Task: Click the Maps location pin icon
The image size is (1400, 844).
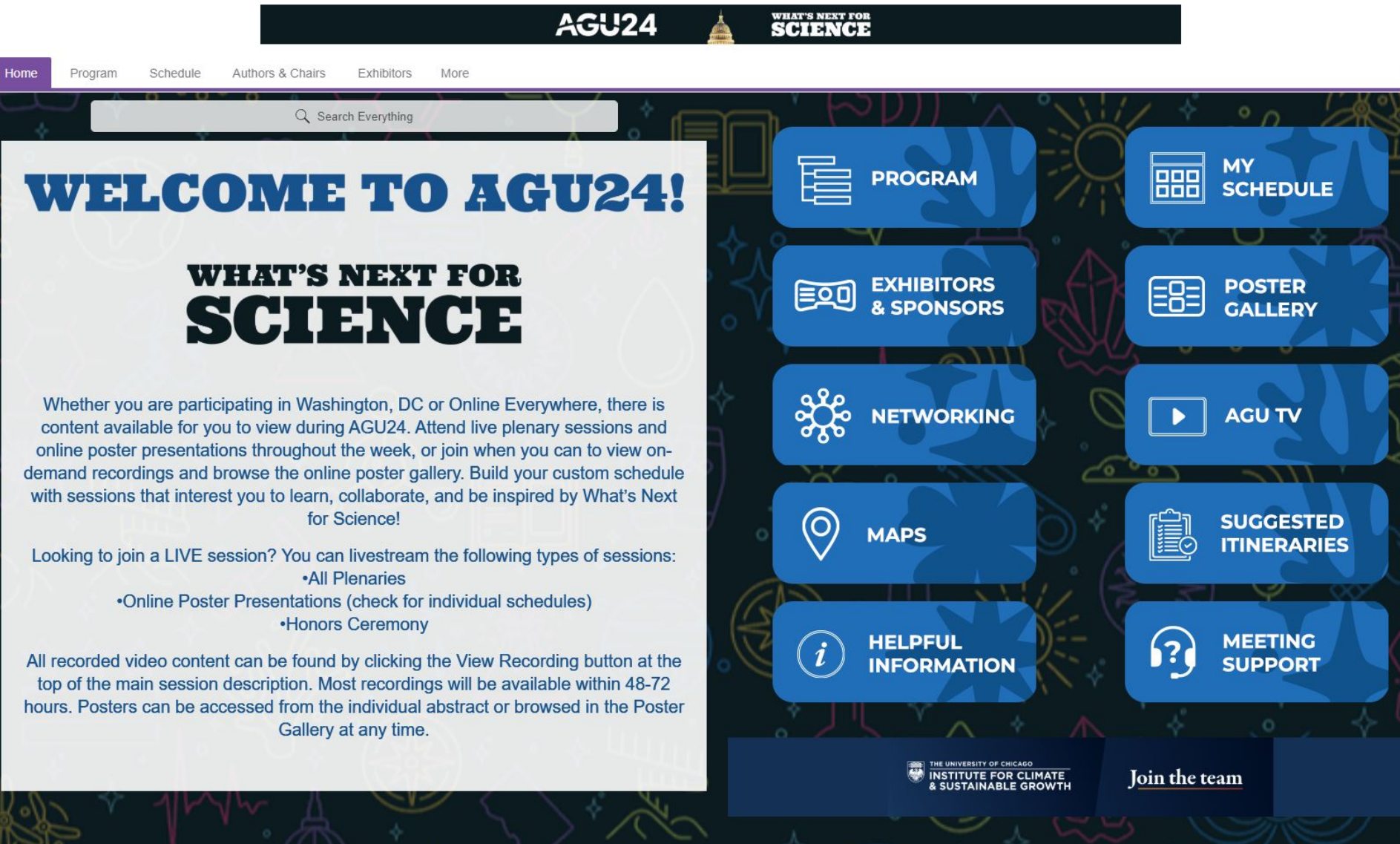Action: pyautogui.click(x=821, y=533)
